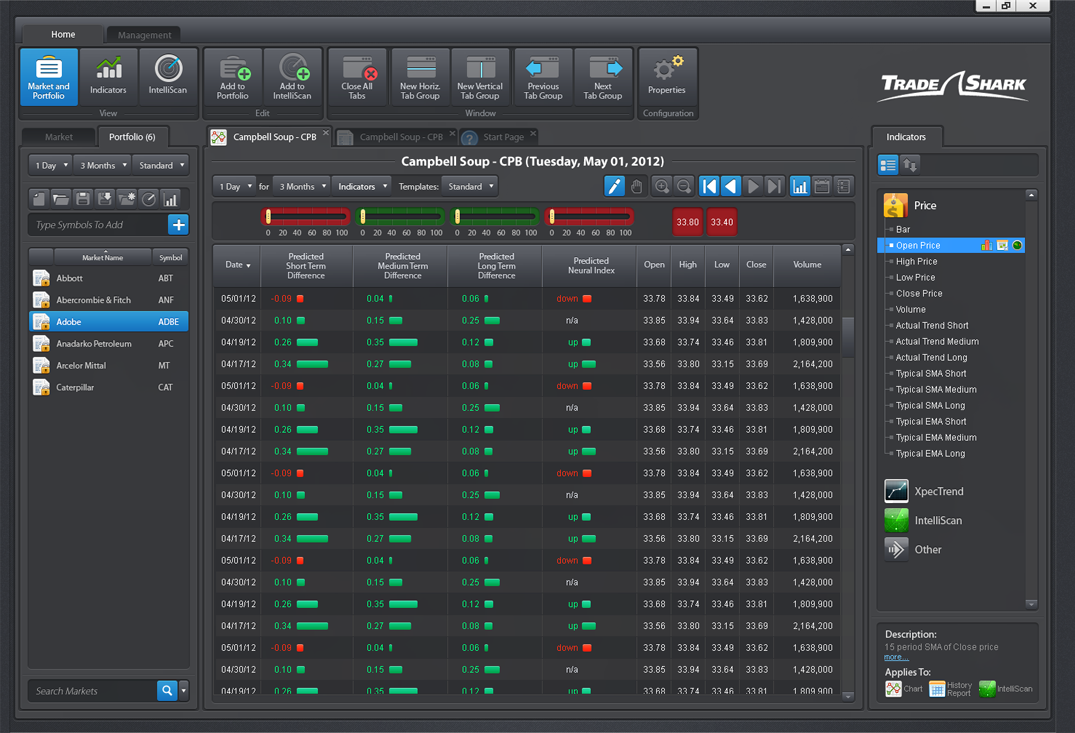Go to Next Tab Group
This screenshot has width=1075, height=733.
[x=603, y=77]
